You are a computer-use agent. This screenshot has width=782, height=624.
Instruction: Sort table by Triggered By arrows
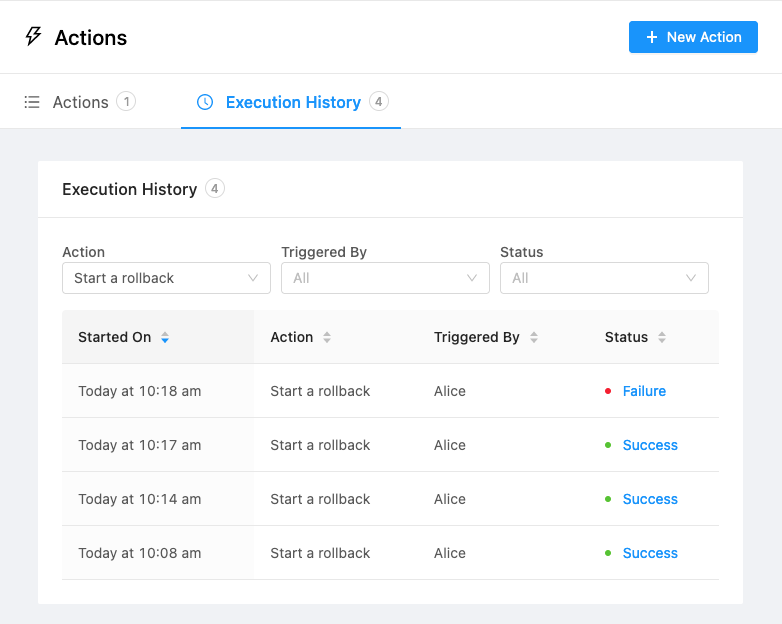pyautogui.click(x=534, y=338)
